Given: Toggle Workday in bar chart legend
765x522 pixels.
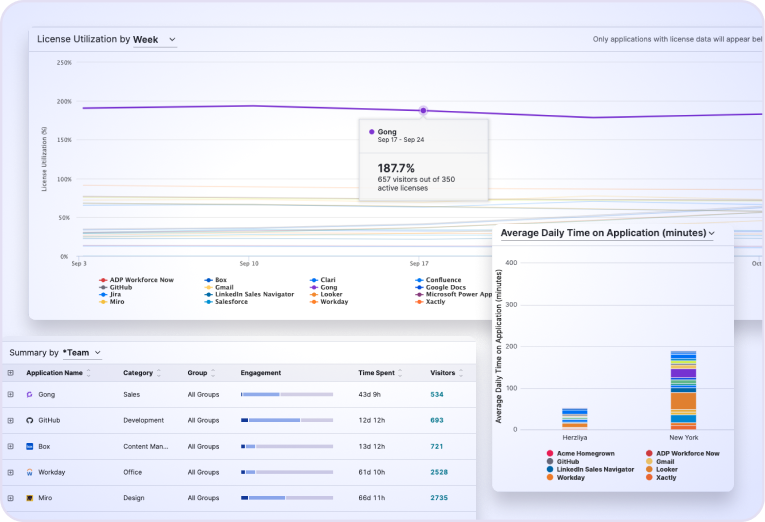Looking at the screenshot, I should coord(566,478).
